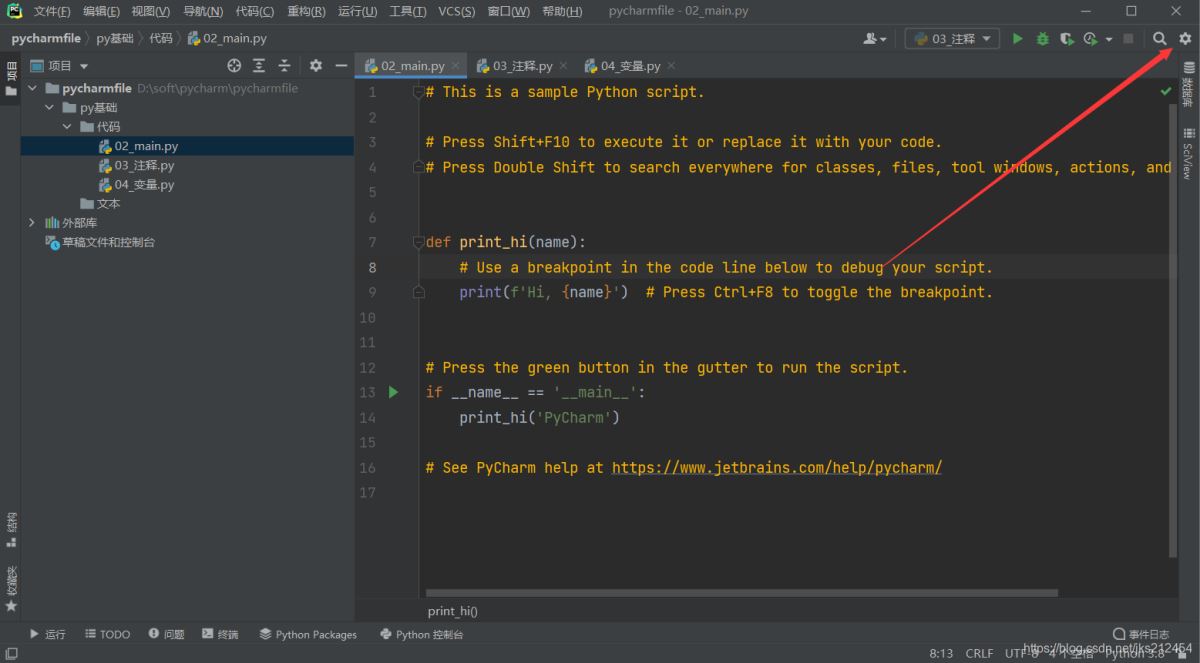
Task: Open Search Everywhere with the magnifier icon
Action: pyautogui.click(x=1160, y=39)
